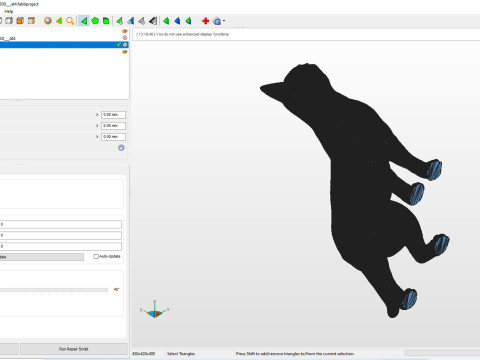
Task: Click the Press Shift hint in the status bar
Action: tap(295, 354)
